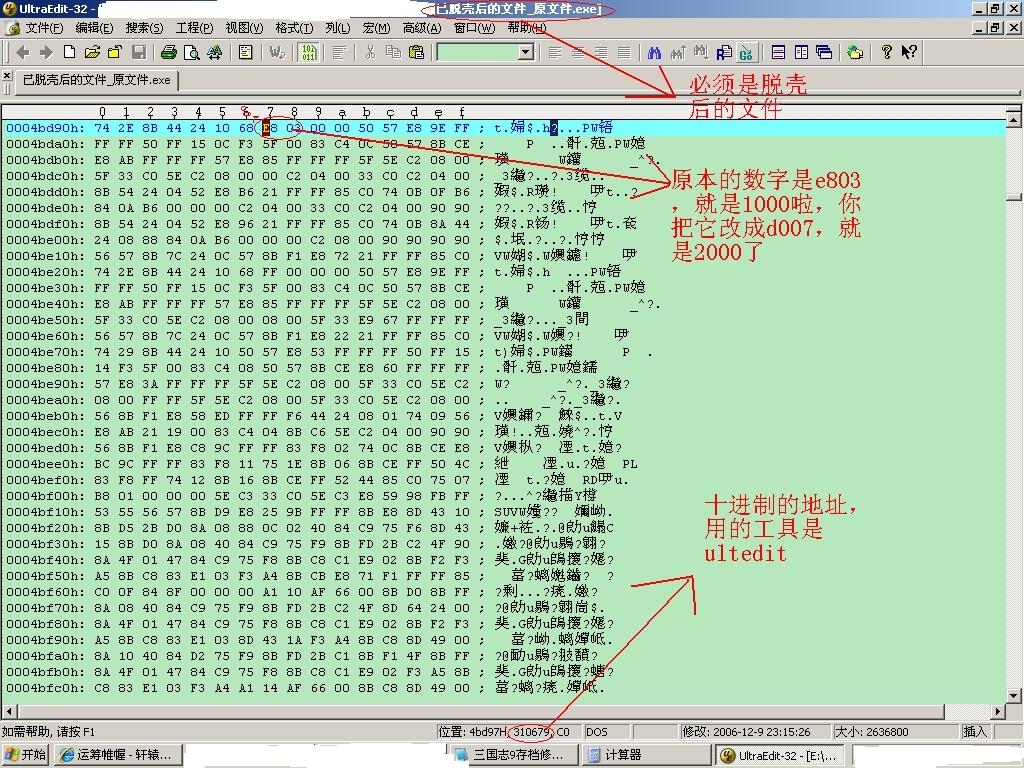Click the vertical scrollbar up arrow
Screen dimensions: 1024x768
pyautogui.click(x=1014, y=120)
